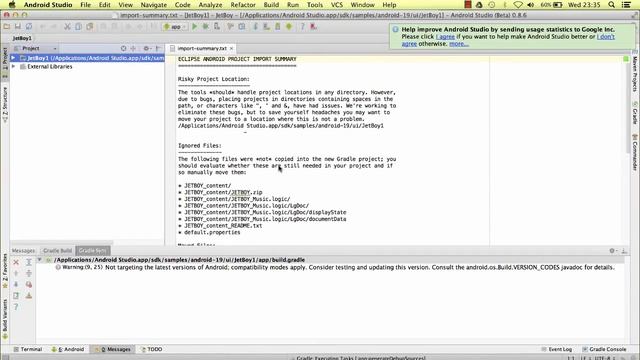Image resolution: width=640 pixels, height=360 pixels.
Task: Click the help icon in Messages panel
Action: (16, 307)
